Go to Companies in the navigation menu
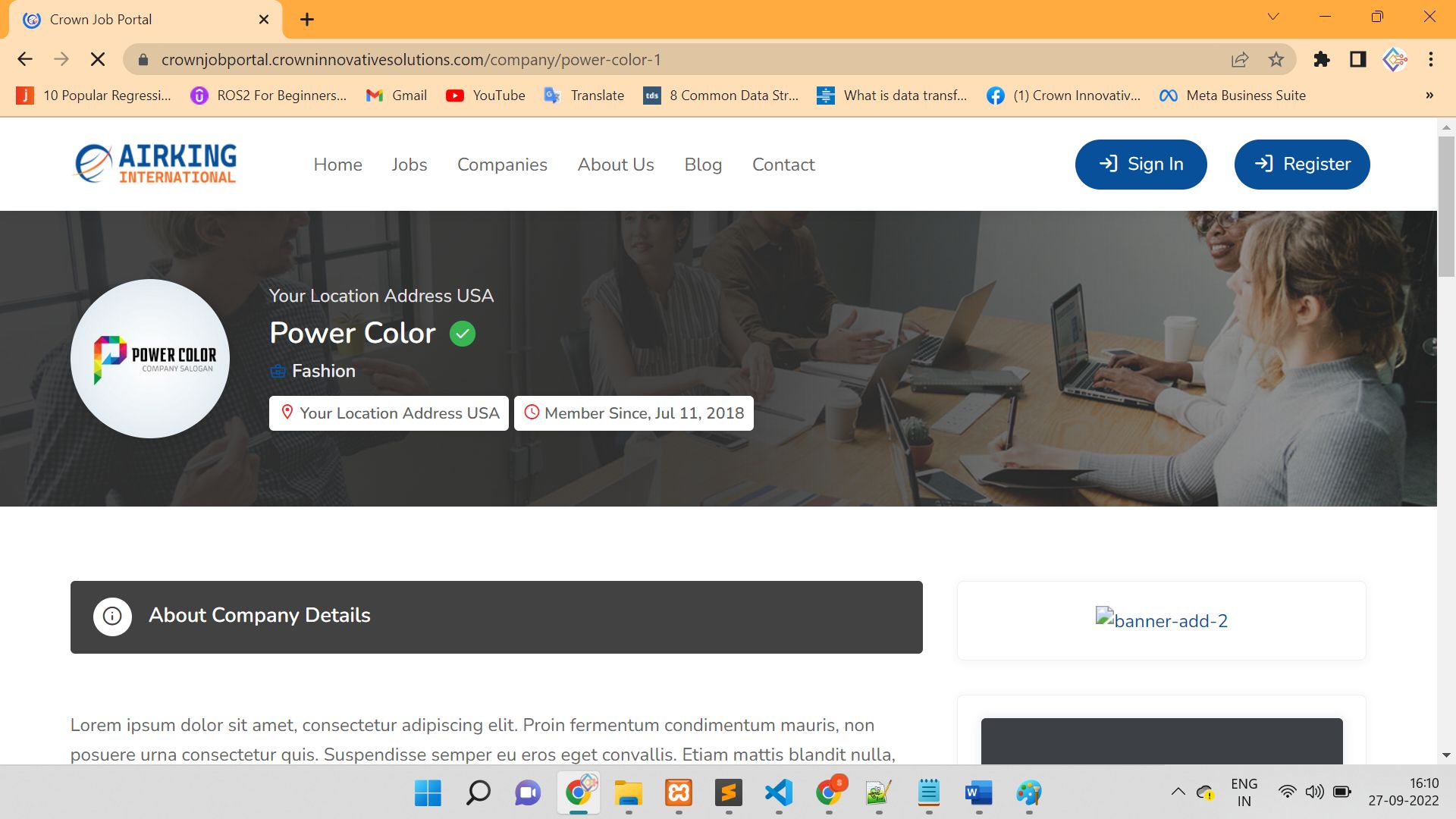Image resolution: width=1456 pixels, height=819 pixels. click(x=502, y=165)
